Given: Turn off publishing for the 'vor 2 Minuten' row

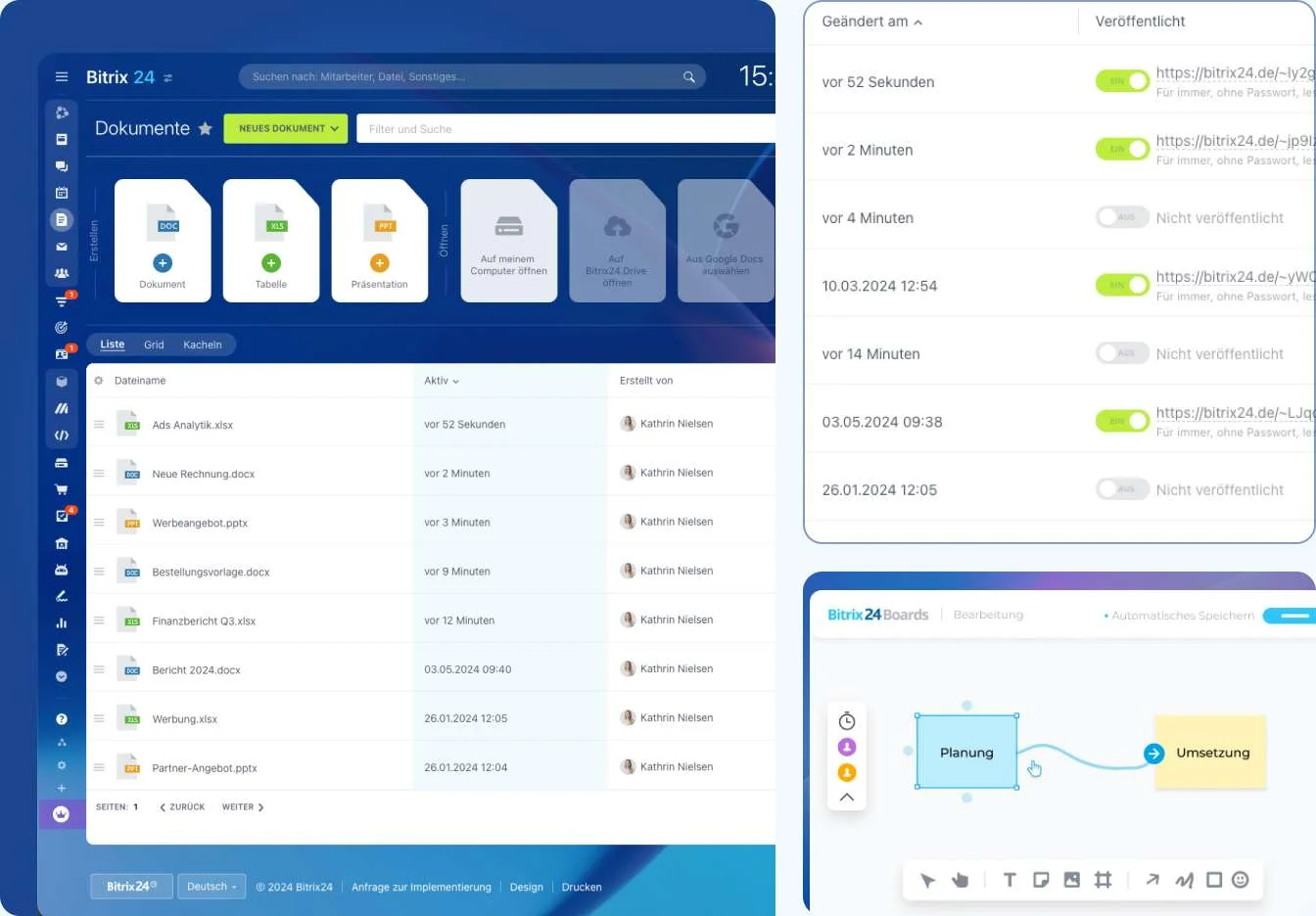Looking at the screenshot, I should pos(1122,149).
